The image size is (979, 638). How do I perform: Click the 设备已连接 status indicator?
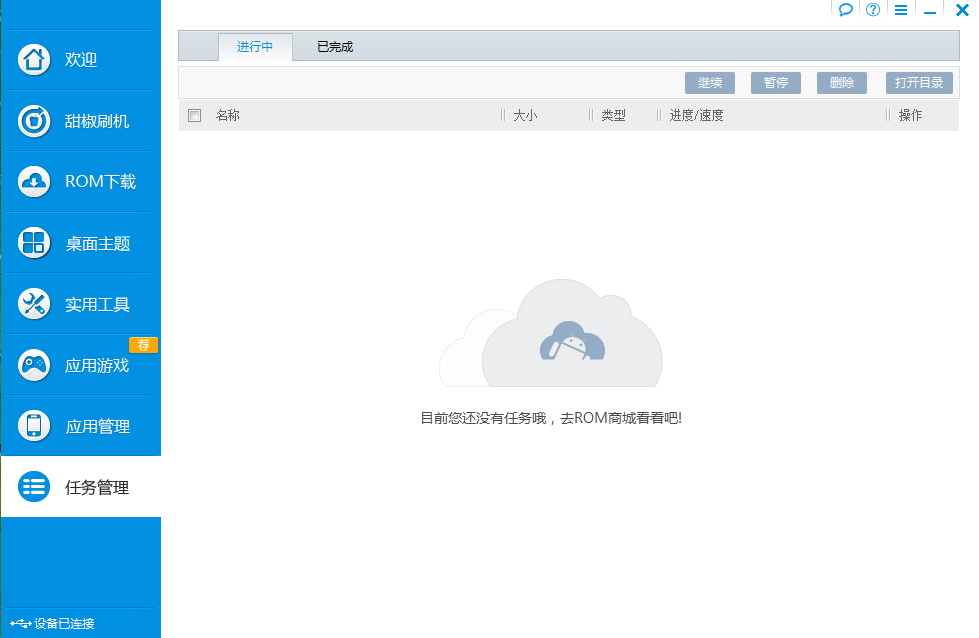[x=53, y=624]
